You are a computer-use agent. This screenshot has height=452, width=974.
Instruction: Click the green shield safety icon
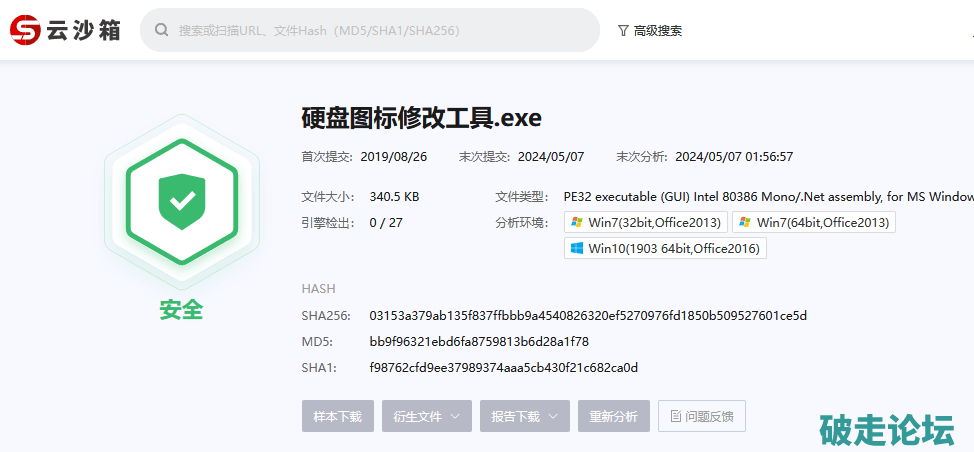(181, 201)
